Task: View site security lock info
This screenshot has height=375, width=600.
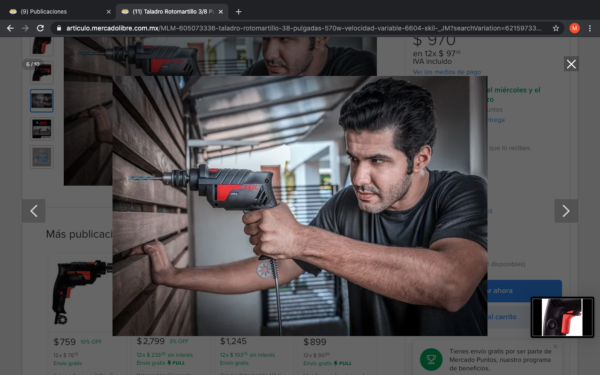Action: coord(59,28)
